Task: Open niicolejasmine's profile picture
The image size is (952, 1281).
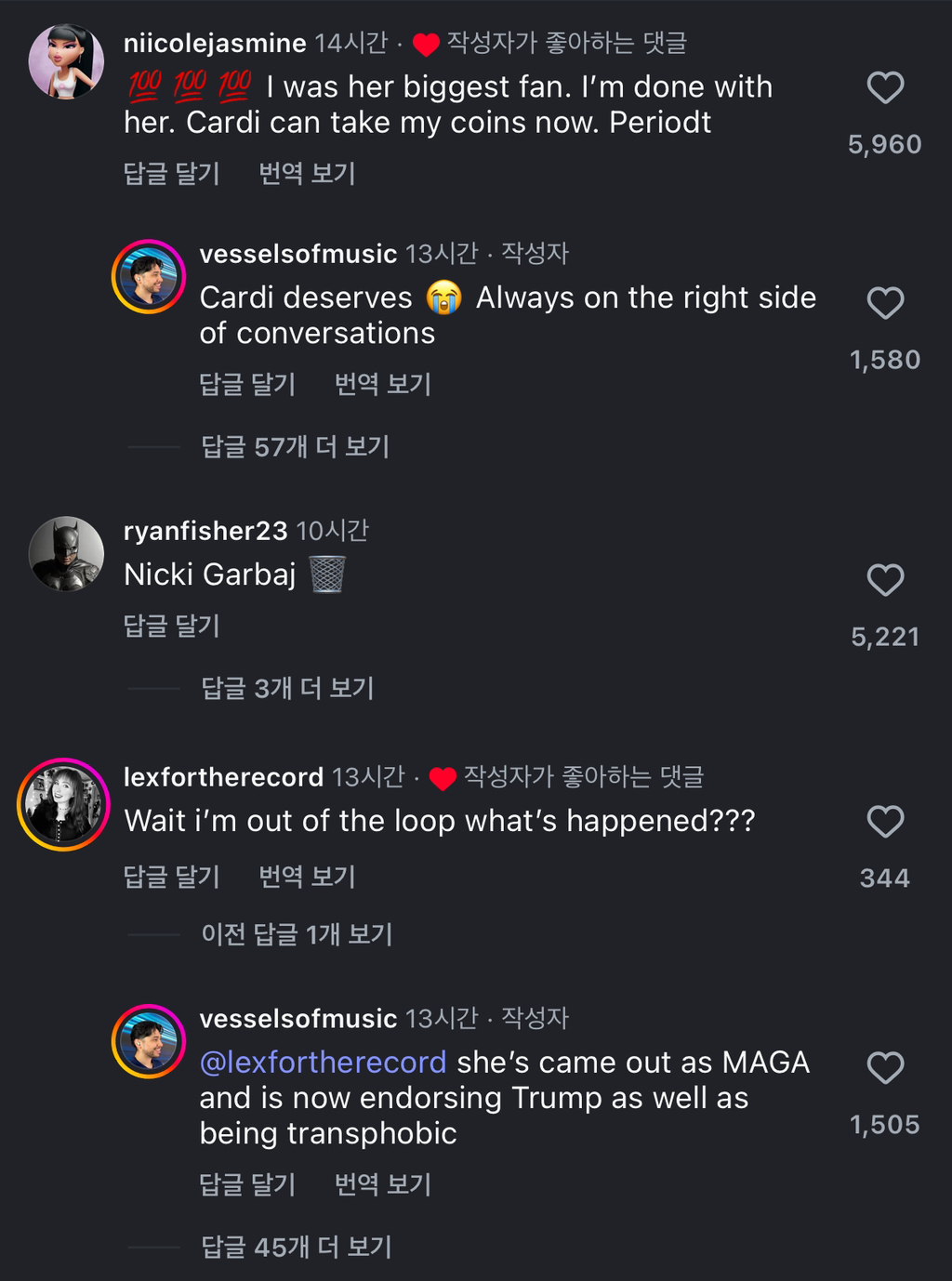Action: [x=66, y=61]
